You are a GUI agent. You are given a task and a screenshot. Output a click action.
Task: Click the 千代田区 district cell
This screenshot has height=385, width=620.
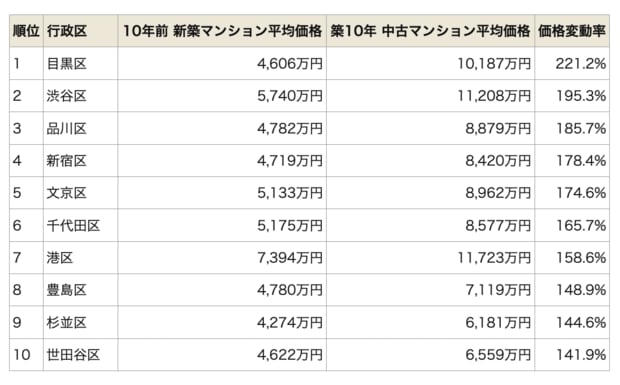point(80,225)
